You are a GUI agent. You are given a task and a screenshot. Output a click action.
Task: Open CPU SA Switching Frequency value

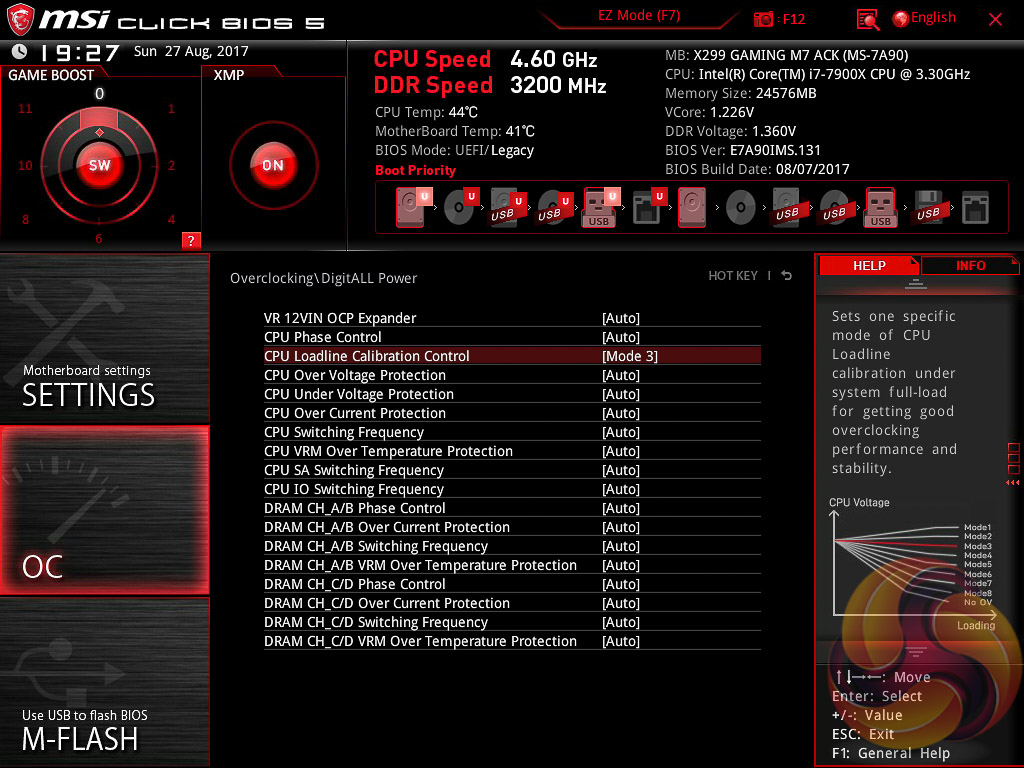click(620, 470)
